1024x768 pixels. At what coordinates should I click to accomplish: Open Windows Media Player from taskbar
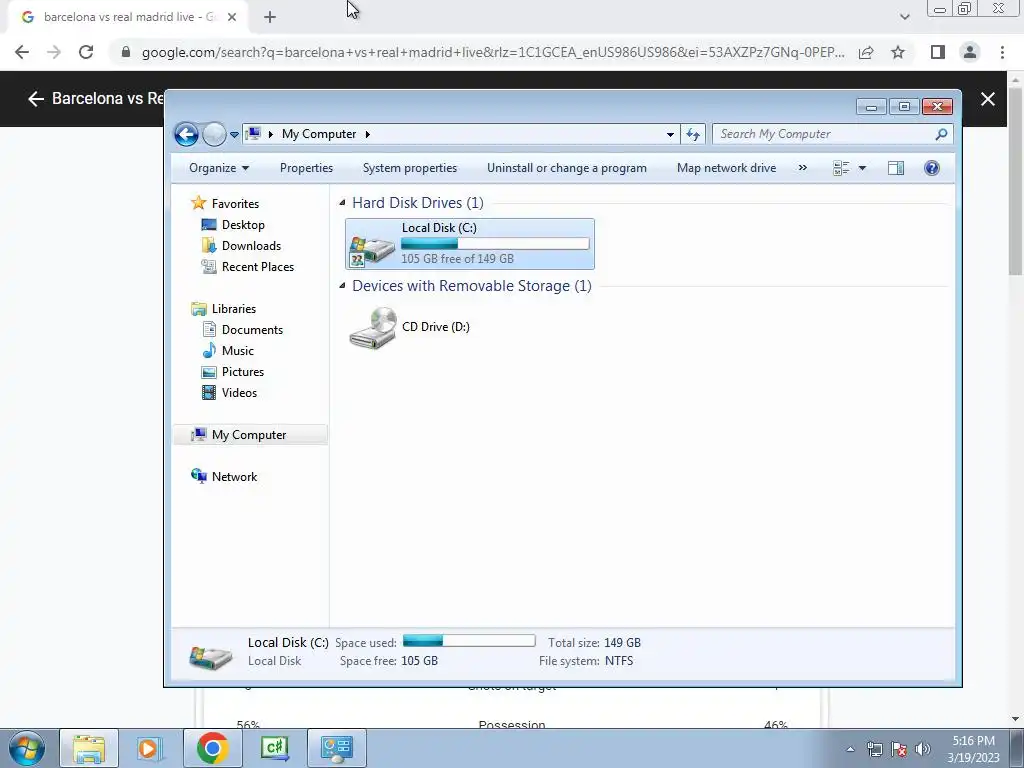pos(150,748)
